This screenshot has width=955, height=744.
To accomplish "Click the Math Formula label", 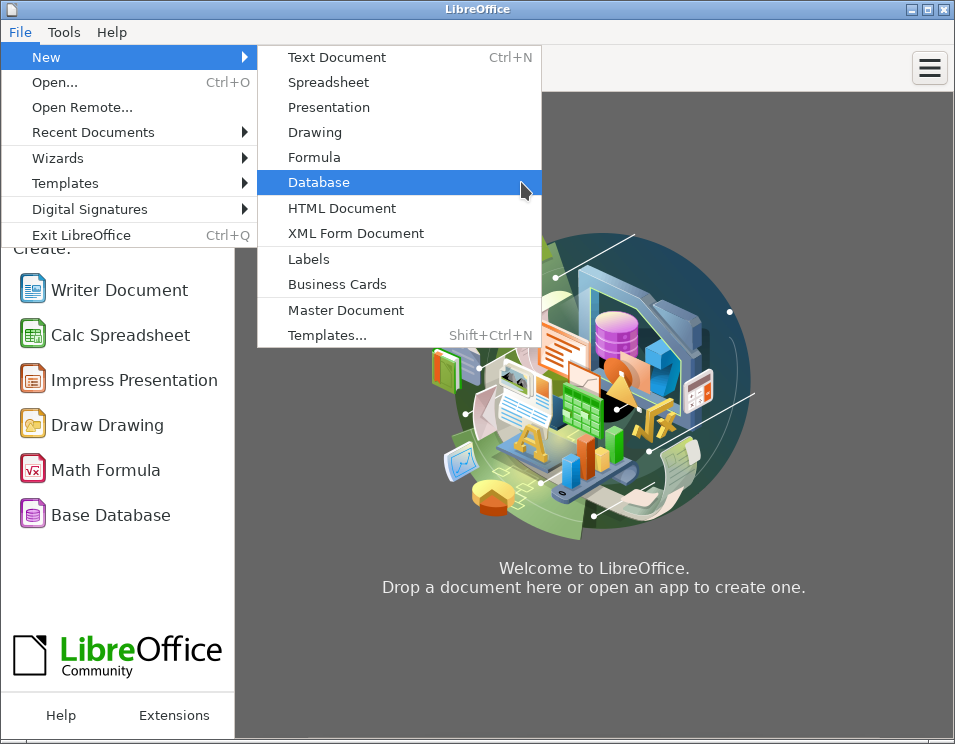I will pyautogui.click(x=105, y=470).
